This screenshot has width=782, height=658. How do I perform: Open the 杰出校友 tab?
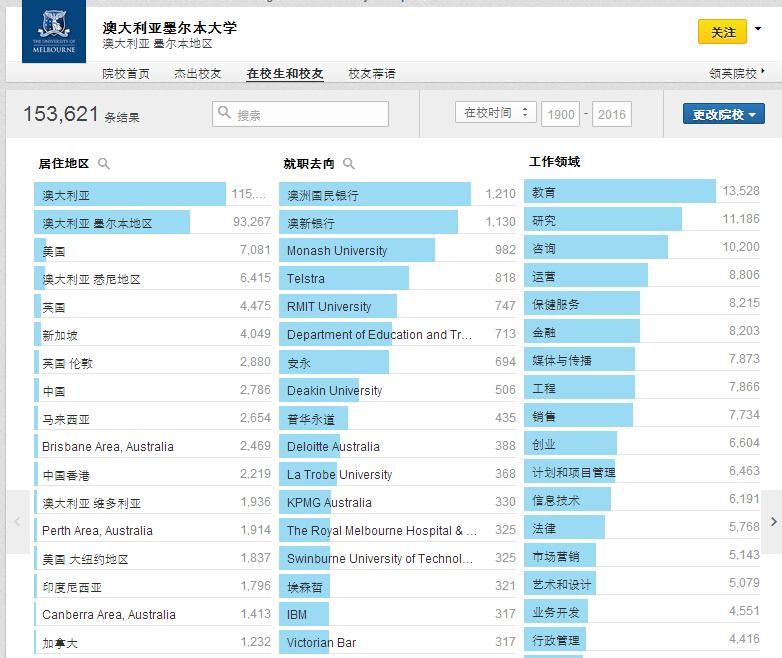click(x=197, y=74)
